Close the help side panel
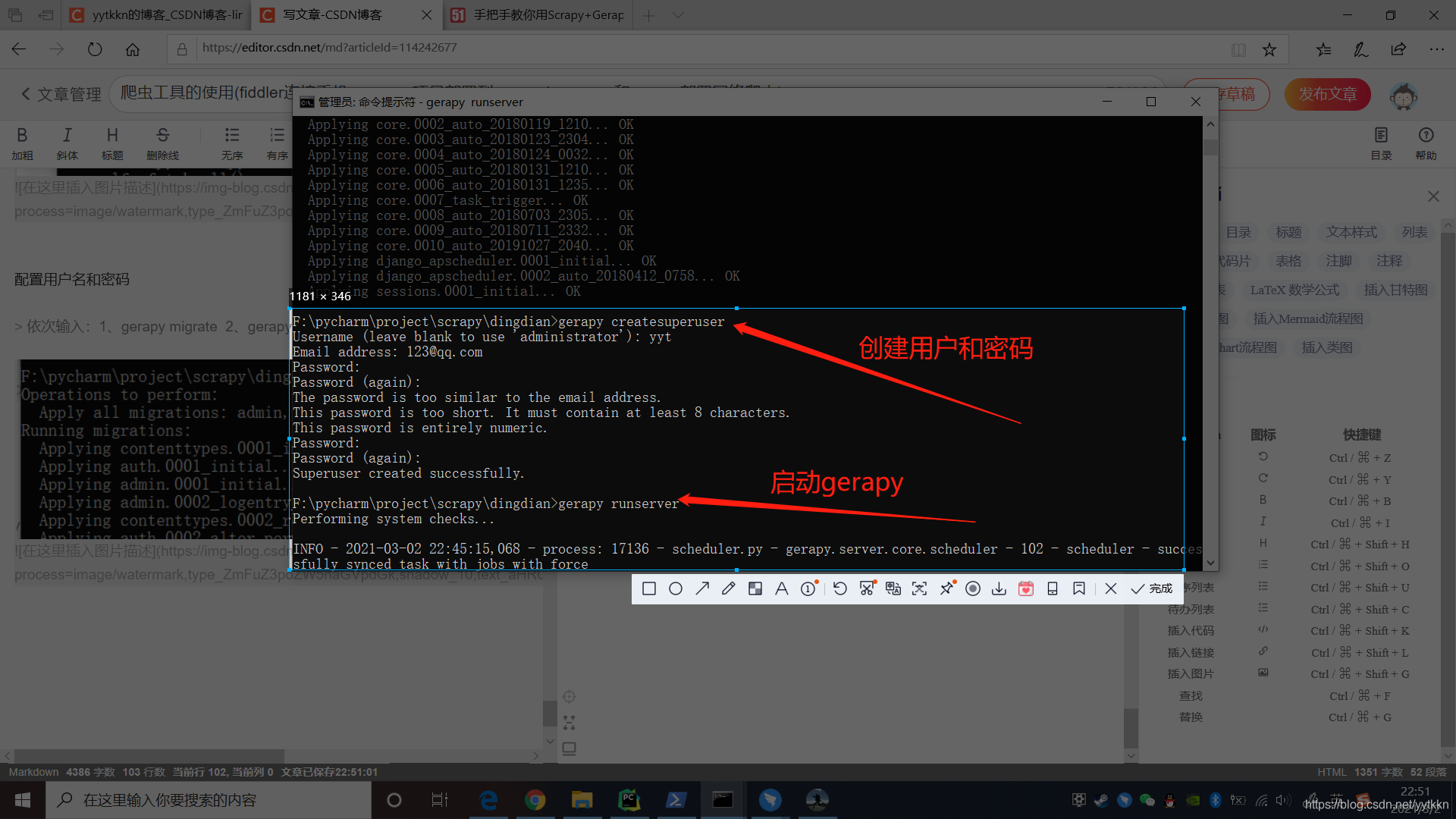This screenshot has height=819, width=1456. pyautogui.click(x=1433, y=196)
